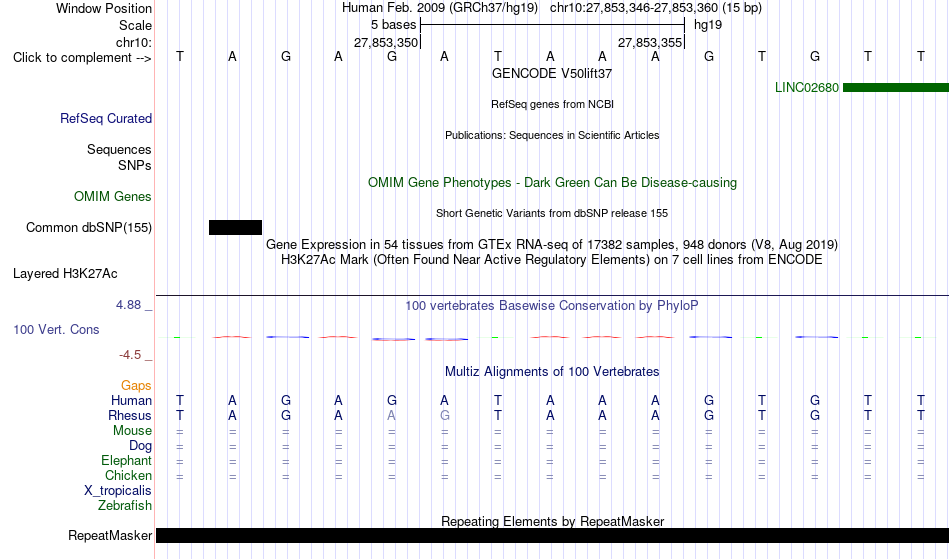The width and height of the screenshot is (950, 559).
Task: Click 'Repeating Elements by RepeatMasker' title
Action: click(552, 521)
